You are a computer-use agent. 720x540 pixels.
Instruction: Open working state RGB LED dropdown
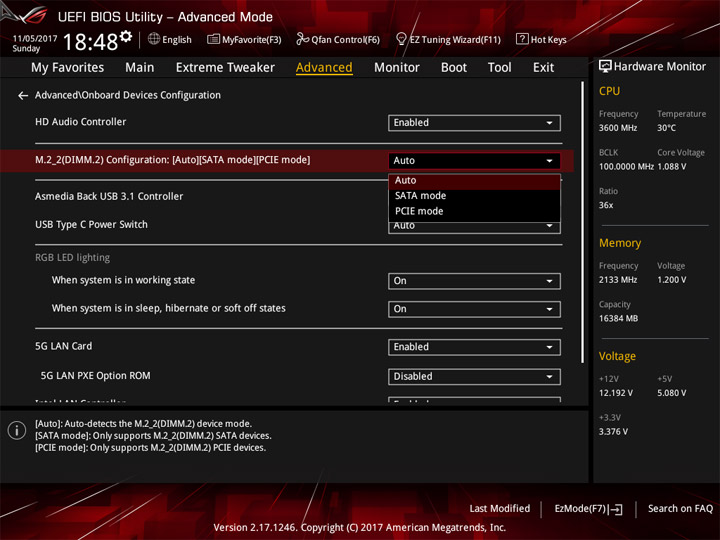(474, 281)
